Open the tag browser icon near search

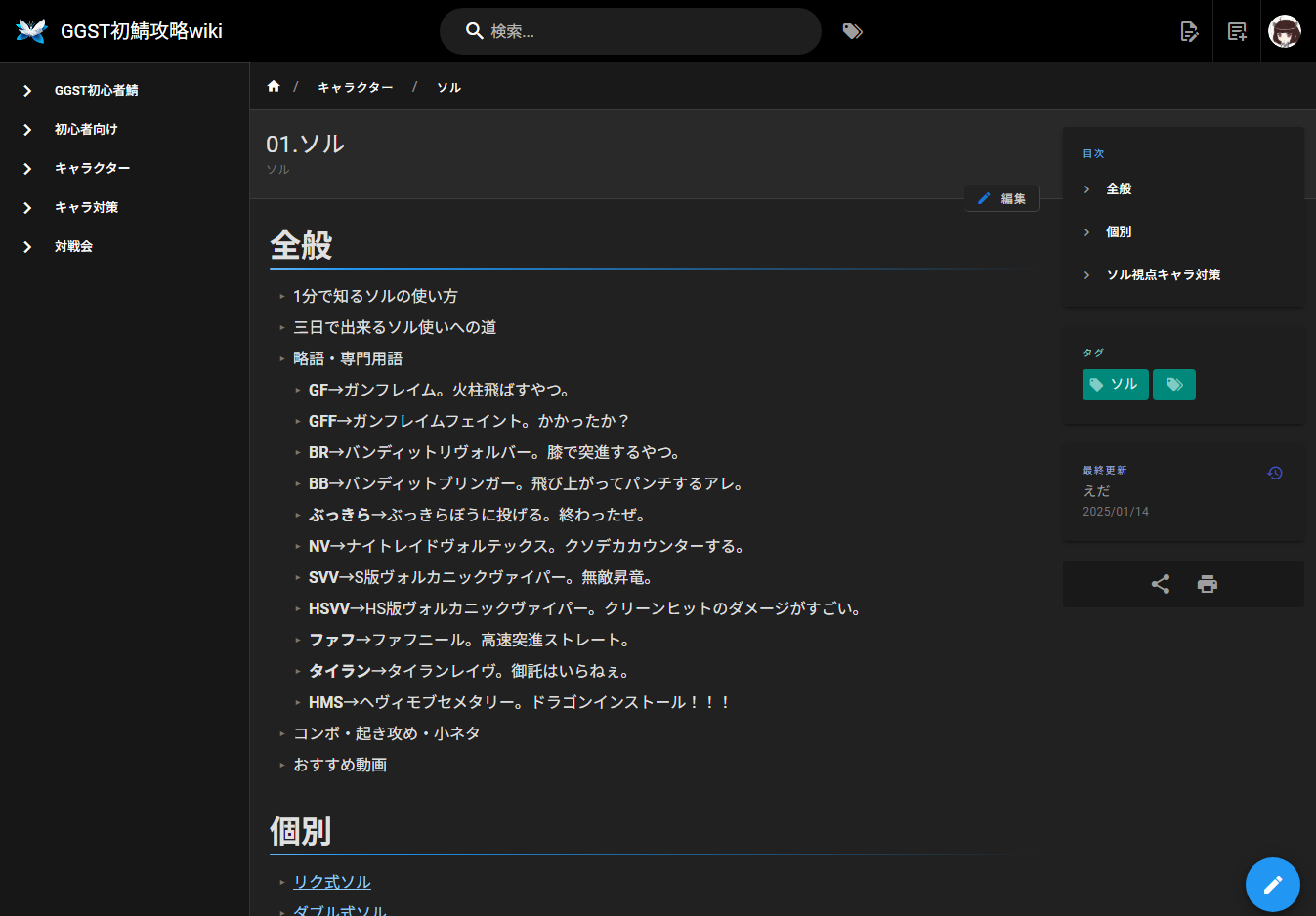(x=853, y=31)
